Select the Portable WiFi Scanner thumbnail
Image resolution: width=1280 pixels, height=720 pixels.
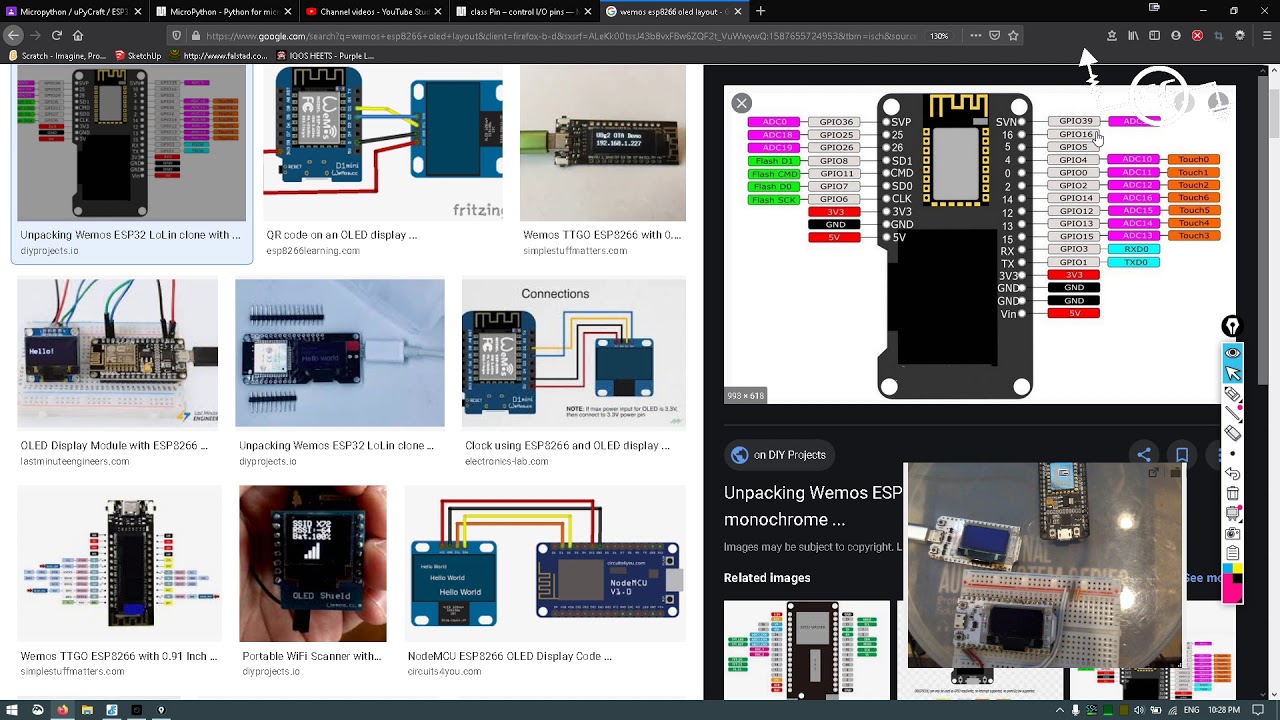pyautogui.click(x=312, y=564)
